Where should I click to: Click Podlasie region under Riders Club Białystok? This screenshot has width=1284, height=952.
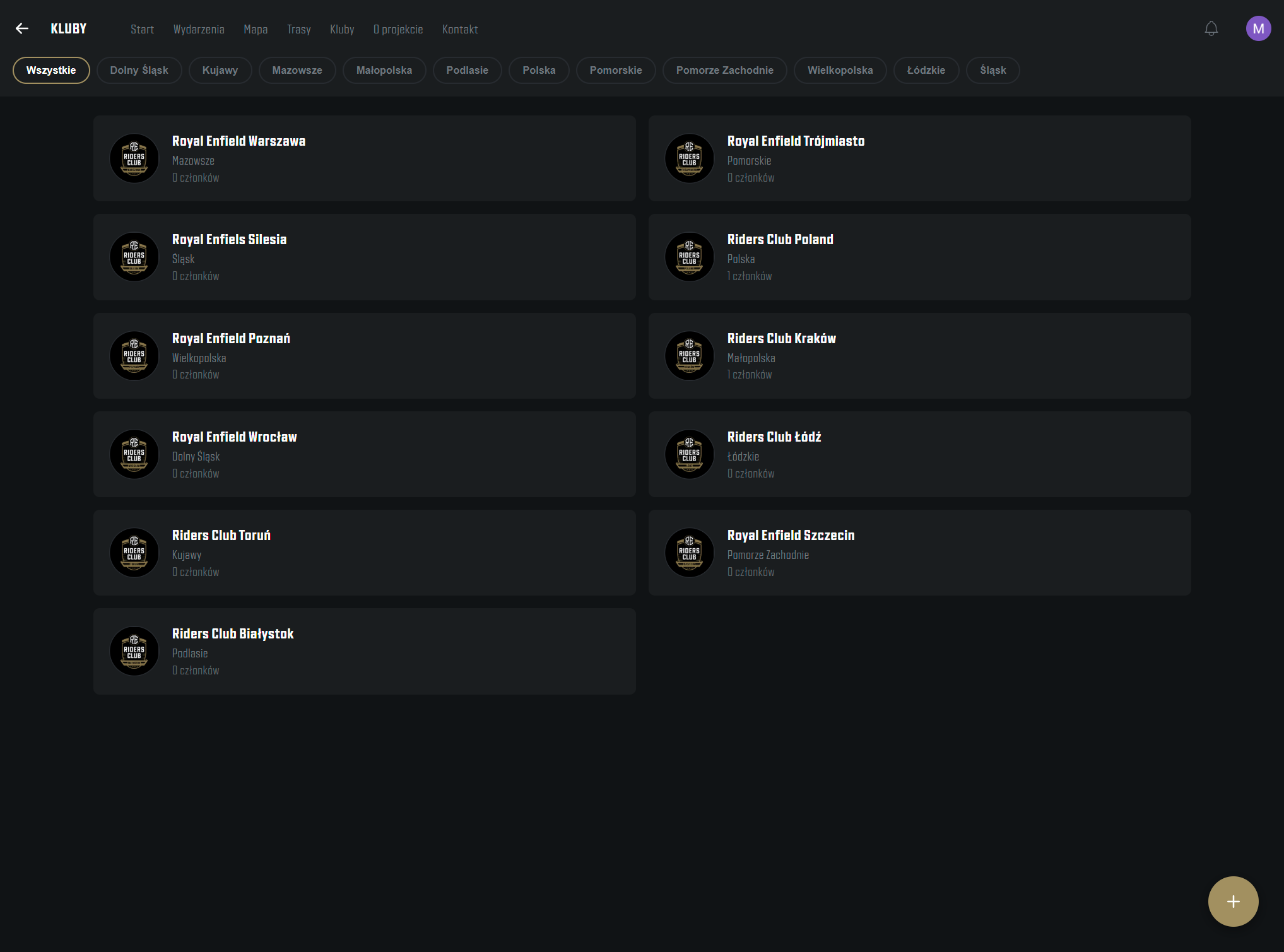pyautogui.click(x=190, y=654)
